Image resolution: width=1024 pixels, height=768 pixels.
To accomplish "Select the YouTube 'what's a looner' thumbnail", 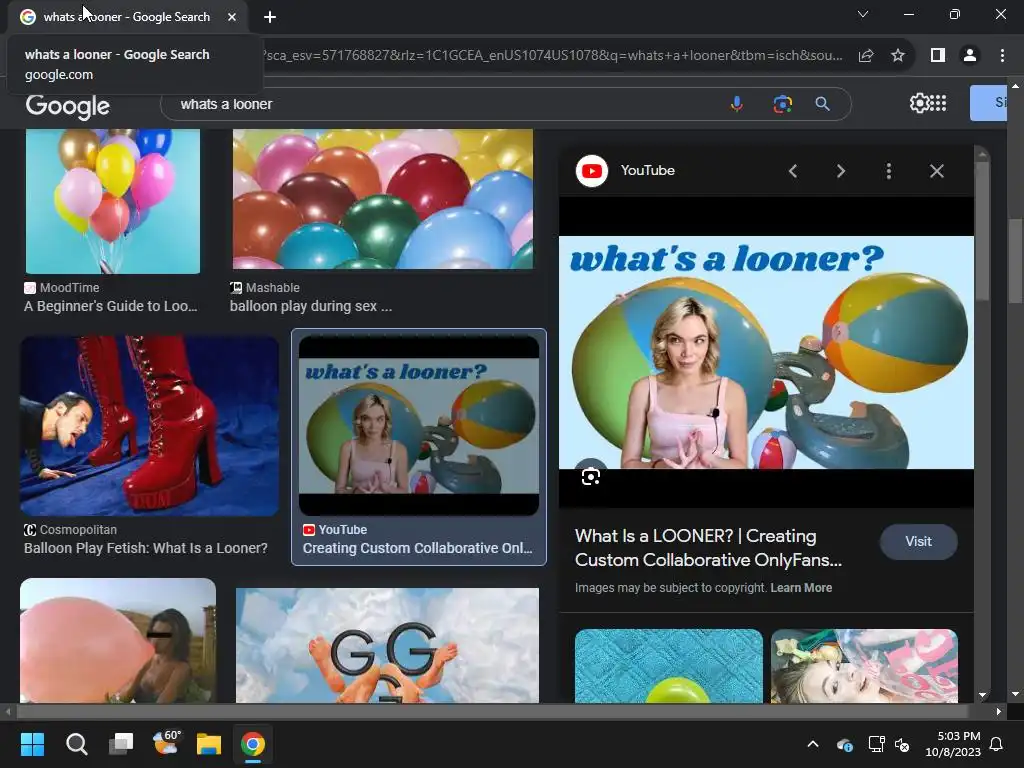I will [x=419, y=426].
